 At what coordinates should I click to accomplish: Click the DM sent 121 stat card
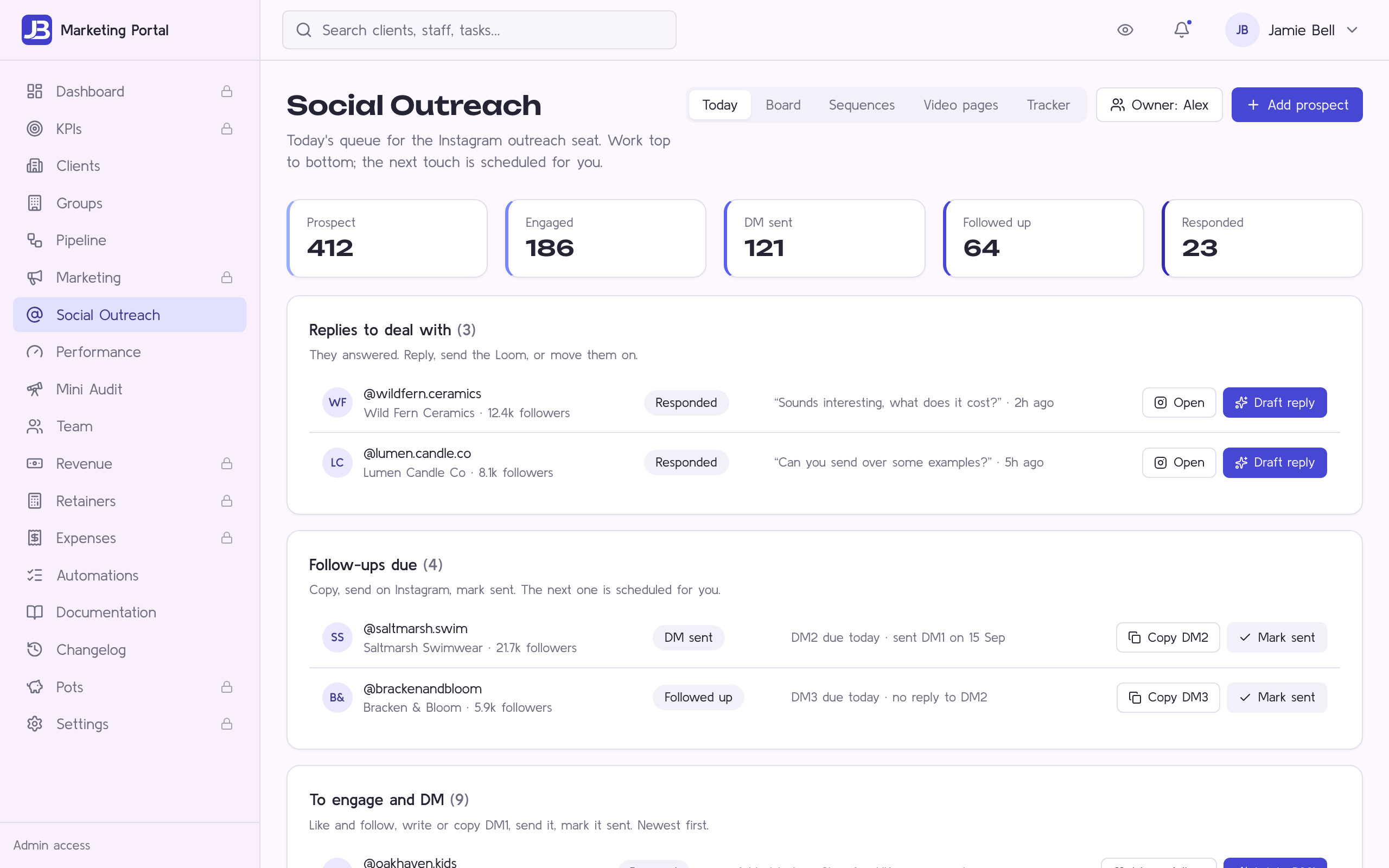824,238
